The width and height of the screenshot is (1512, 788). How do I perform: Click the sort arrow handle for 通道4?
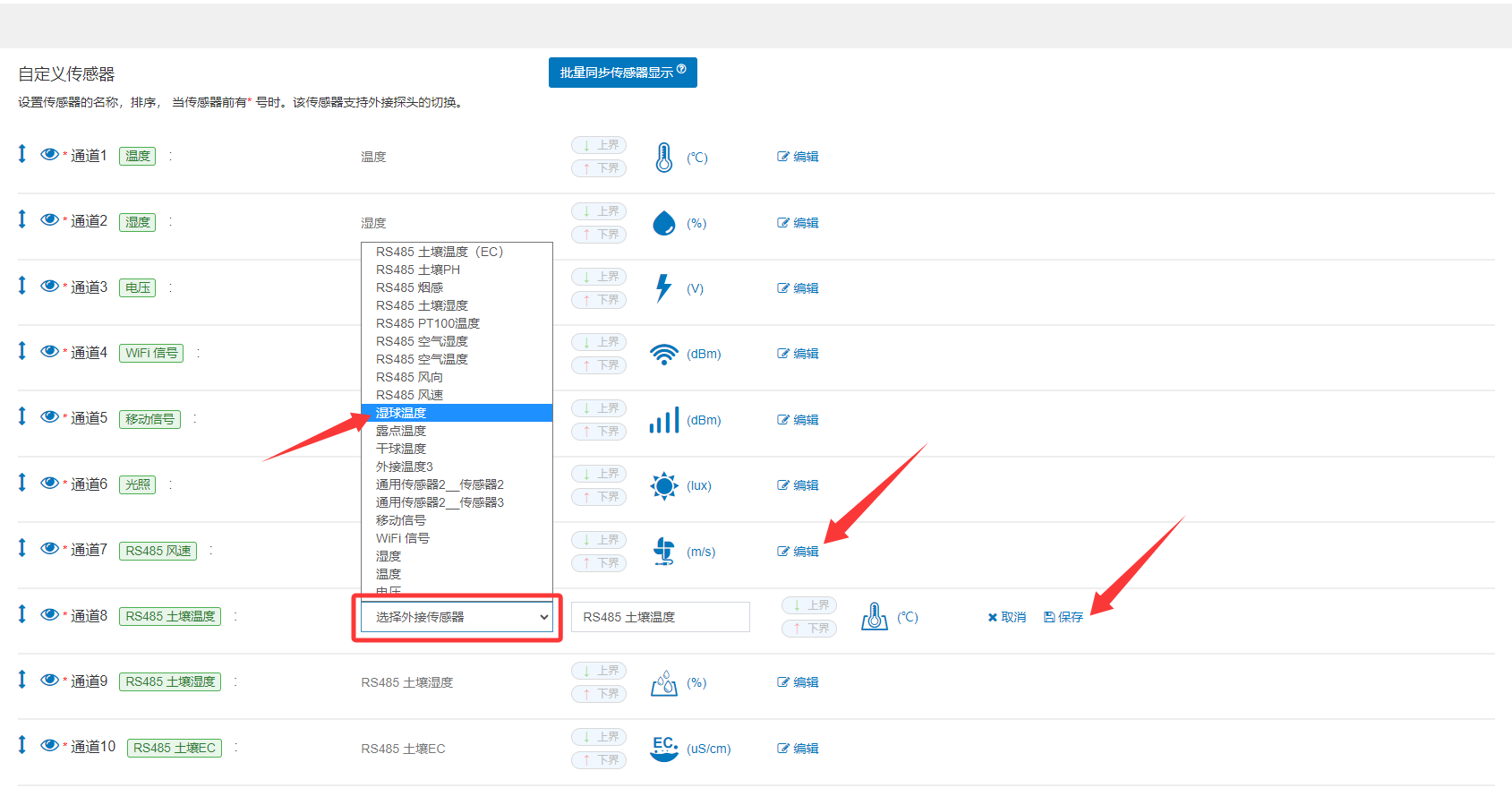[x=22, y=351]
